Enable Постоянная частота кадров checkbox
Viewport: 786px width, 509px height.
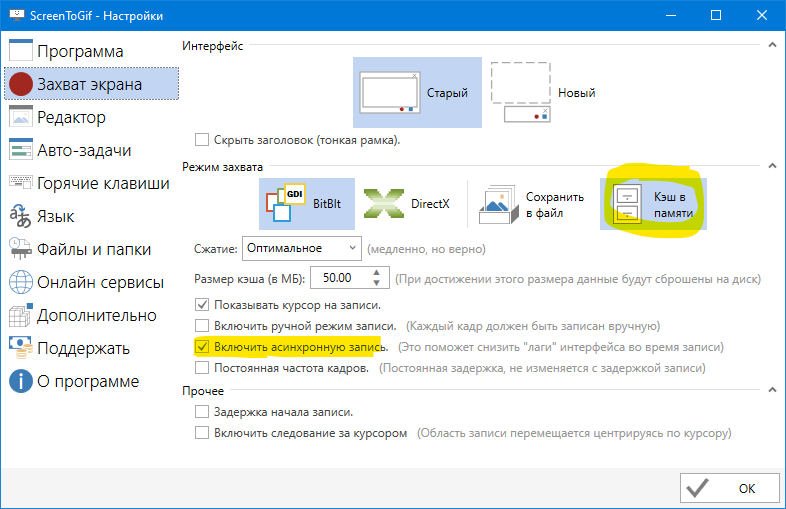click(x=202, y=368)
